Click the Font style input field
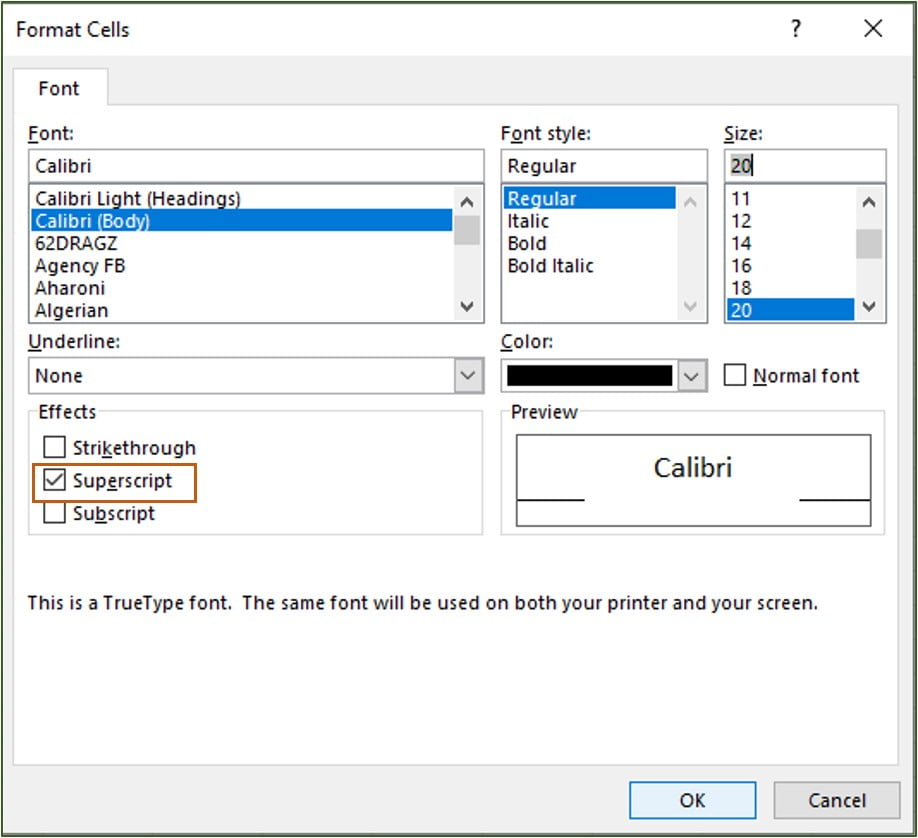This screenshot has width=918, height=838. (x=604, y=166)
